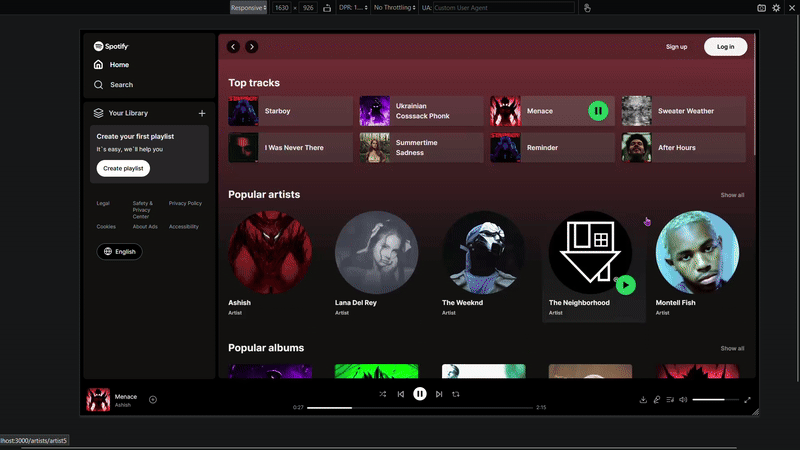Open Montell Fish artist card
This screenshot has height=450, width=800.
[697, 264]
